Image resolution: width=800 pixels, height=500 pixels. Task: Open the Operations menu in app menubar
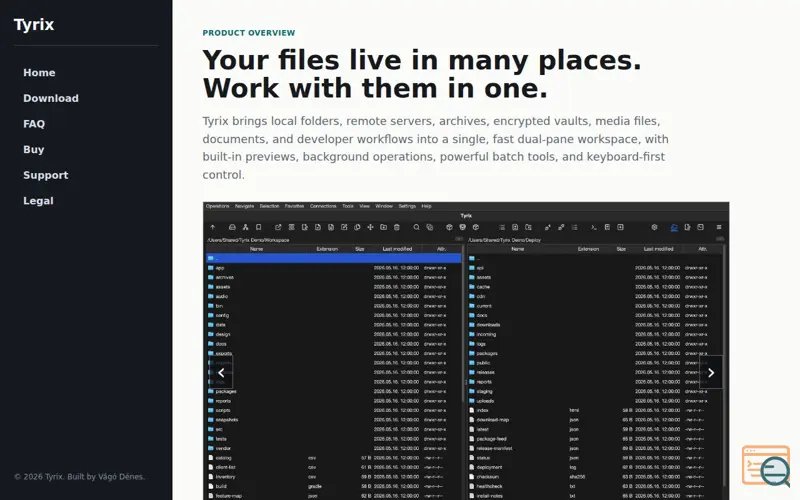(x=218, y=206)
